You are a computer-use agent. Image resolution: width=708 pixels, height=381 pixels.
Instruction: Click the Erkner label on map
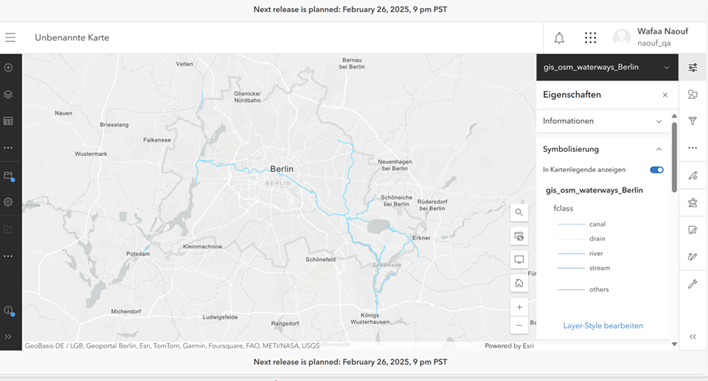(421, 237)
